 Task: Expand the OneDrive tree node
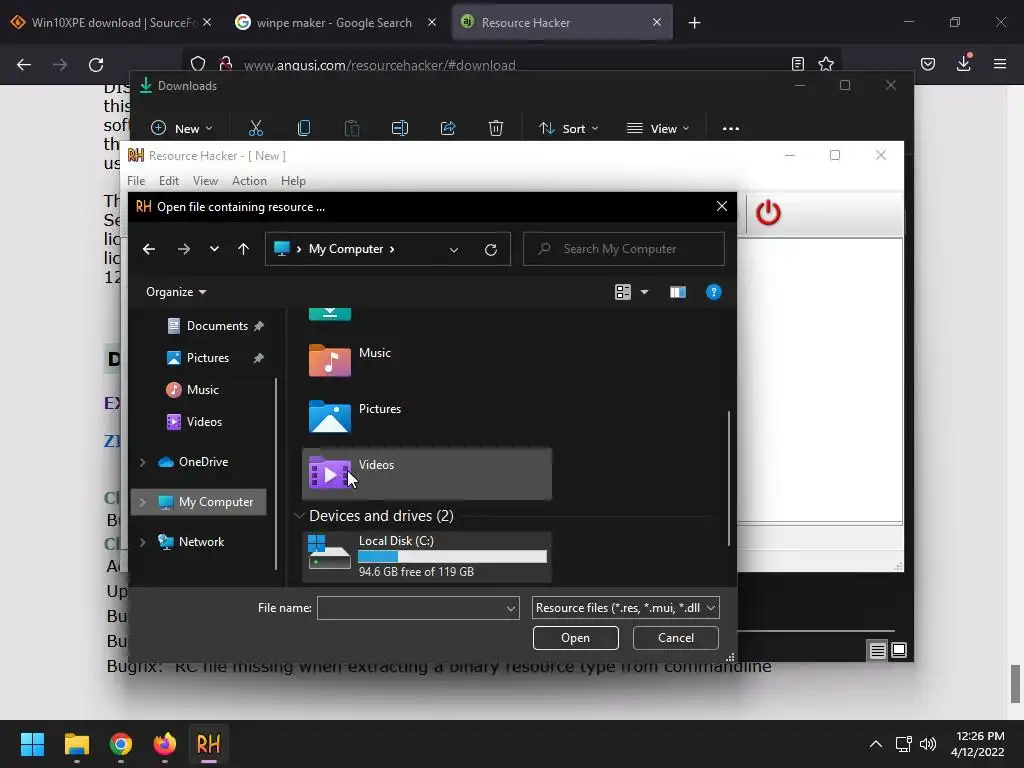(142, 462)
